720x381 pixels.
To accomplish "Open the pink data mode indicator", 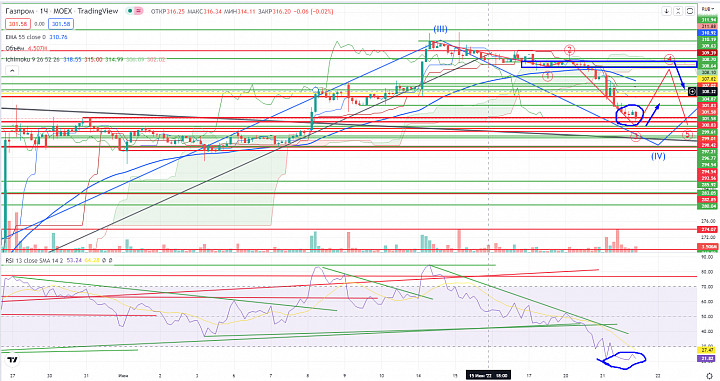I will pyautogui.click(x=139, y=11).
